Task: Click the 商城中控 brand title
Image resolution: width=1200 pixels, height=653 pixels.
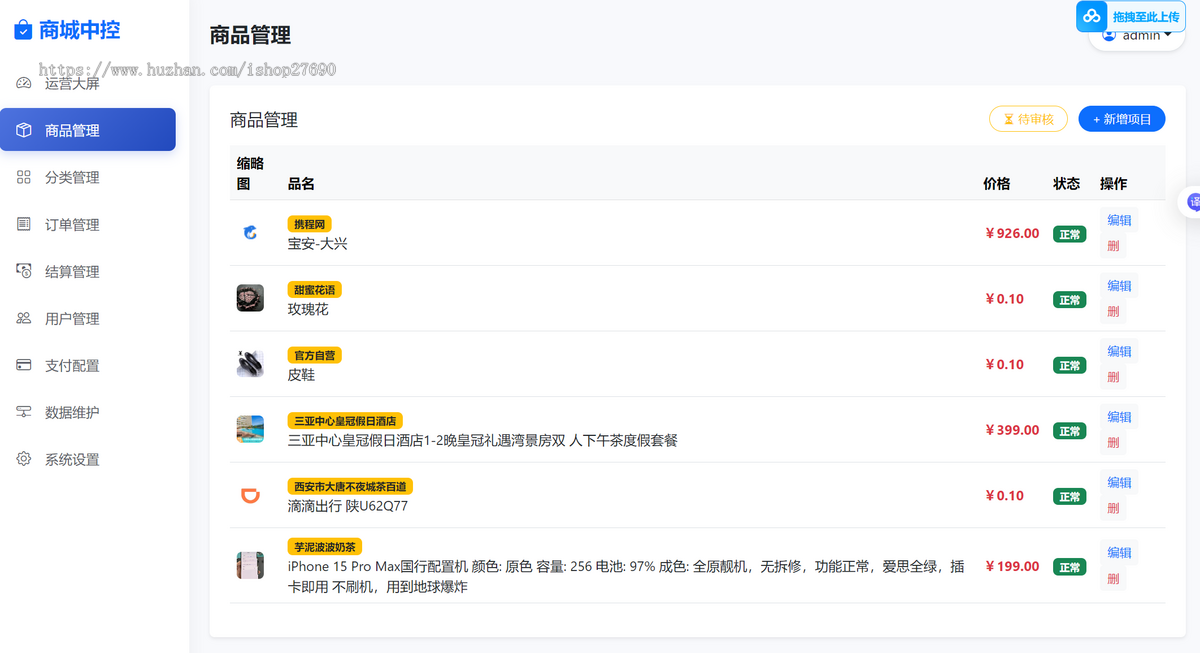Action: [79, 31]
